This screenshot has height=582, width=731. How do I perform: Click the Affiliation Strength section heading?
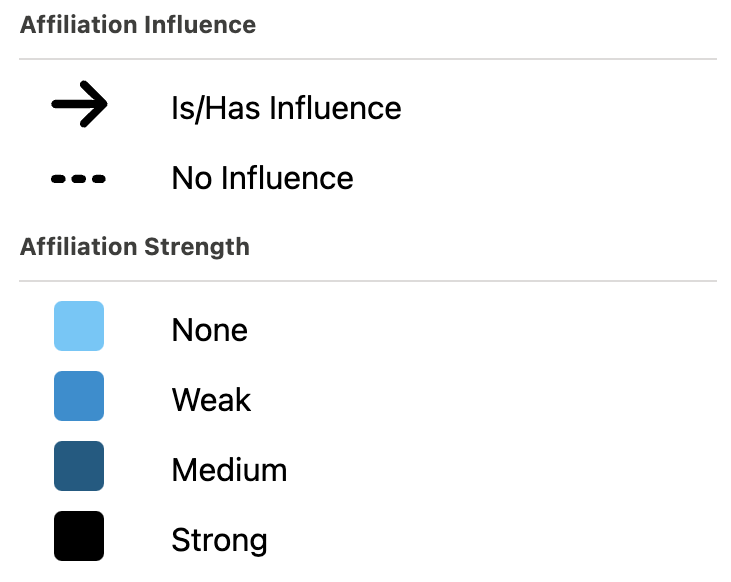135,246
